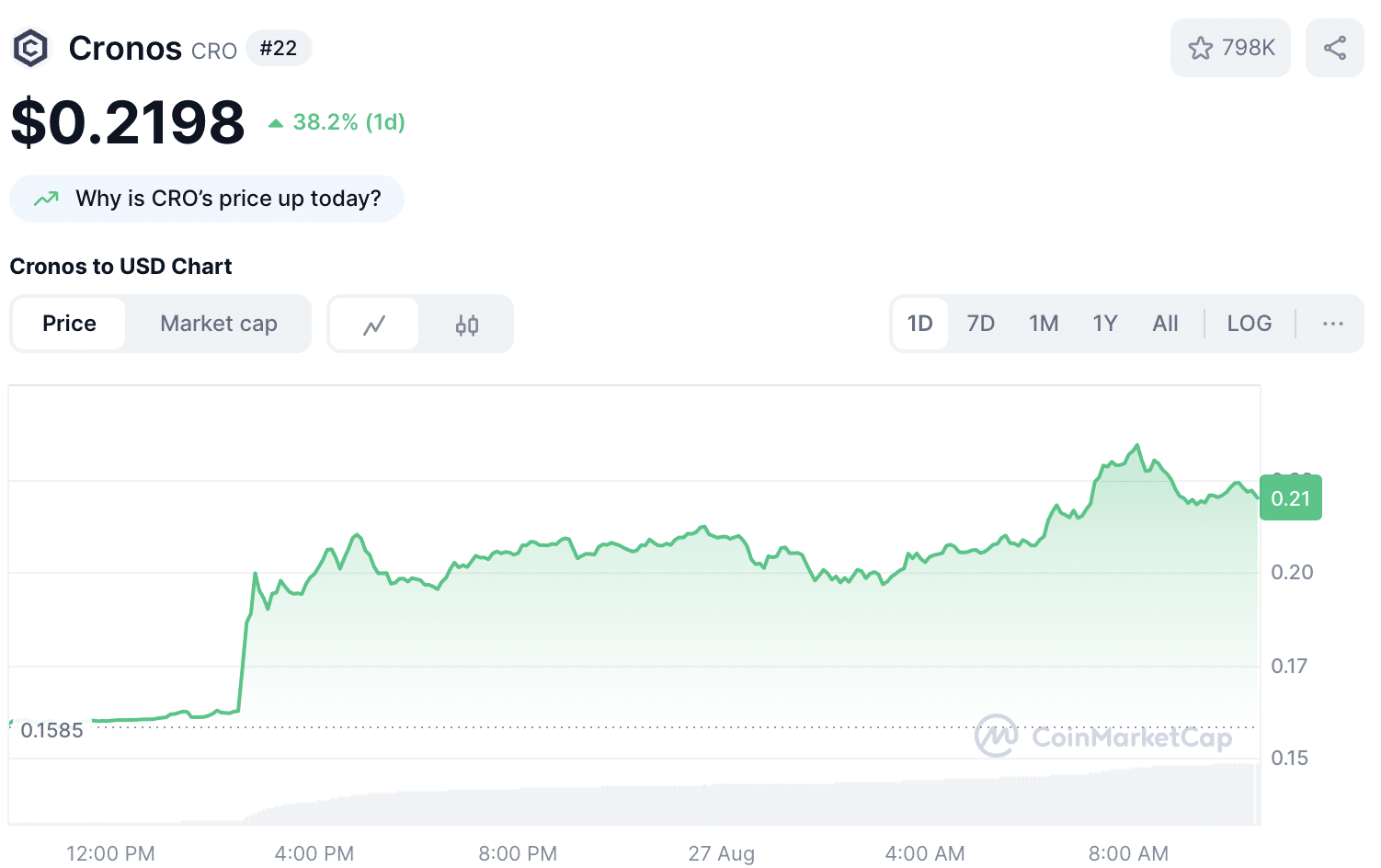Click the current price 0.21 label

(x=1290, y=497)
